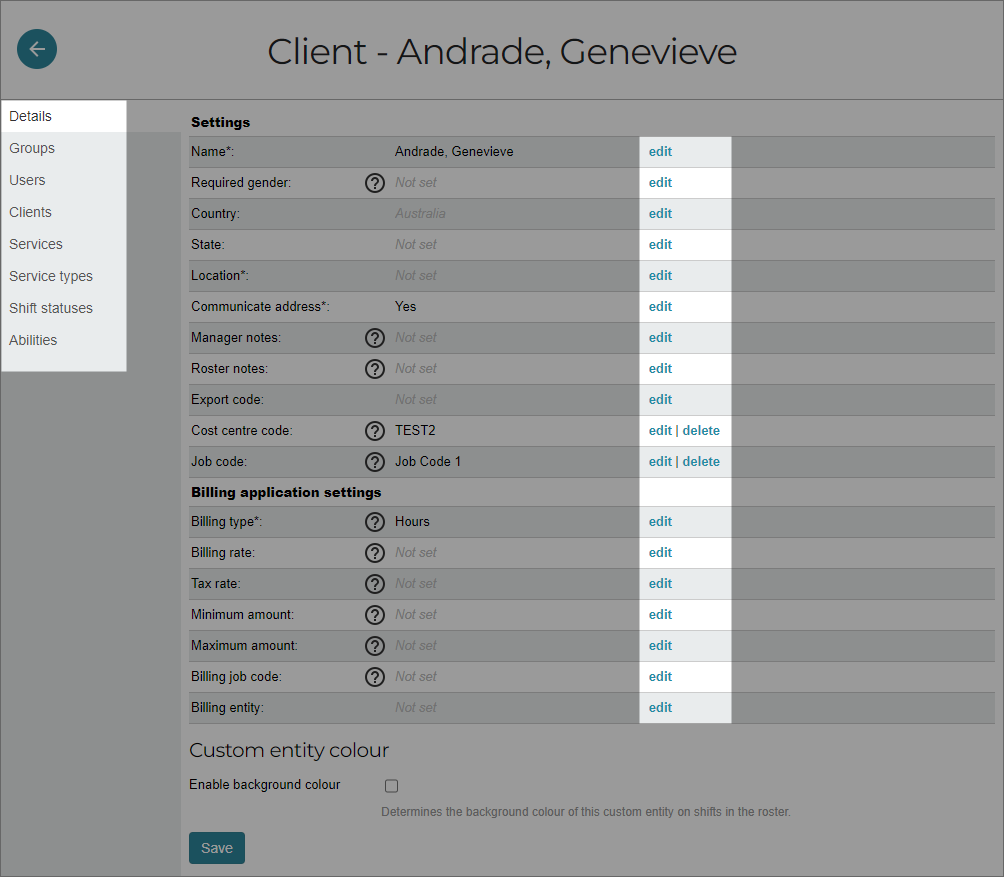
Task: Open help icon for Maximum amount
Action: [x=375, y=646]
